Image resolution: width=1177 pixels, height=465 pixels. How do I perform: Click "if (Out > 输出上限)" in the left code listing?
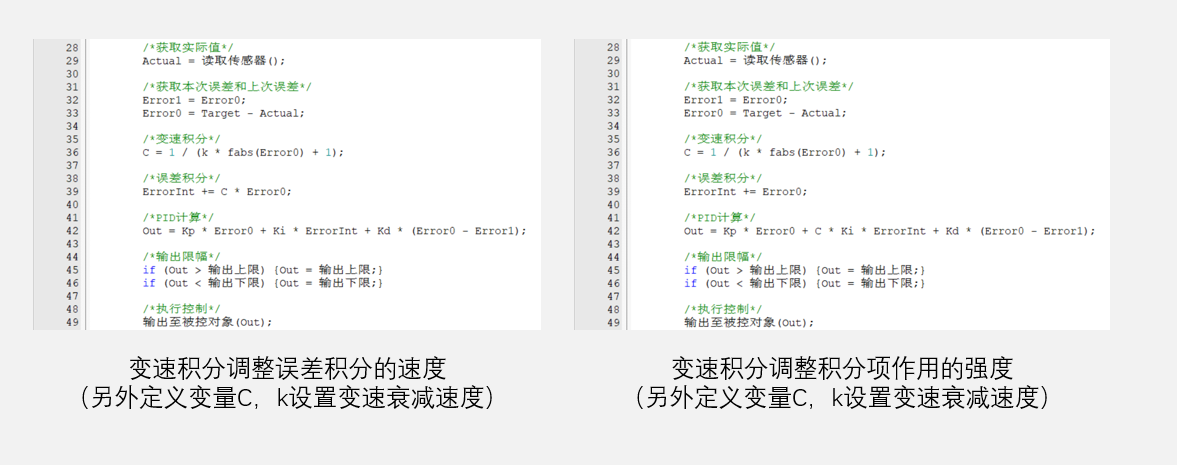(203, 270)
